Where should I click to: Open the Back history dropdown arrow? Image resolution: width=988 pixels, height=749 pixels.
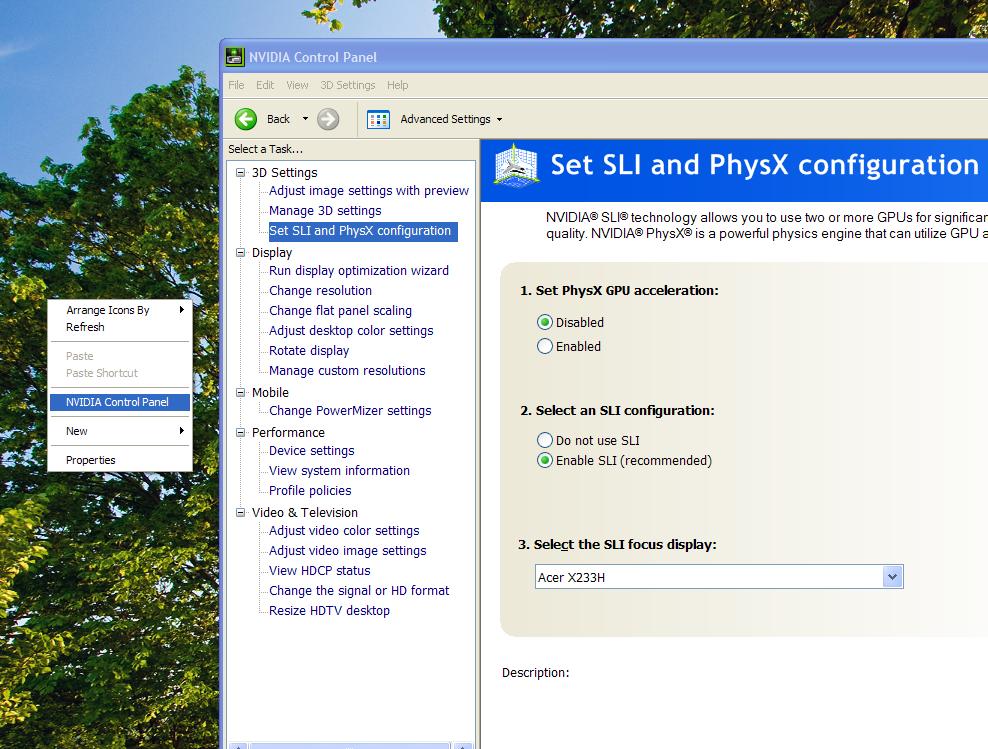coord(306,118)
